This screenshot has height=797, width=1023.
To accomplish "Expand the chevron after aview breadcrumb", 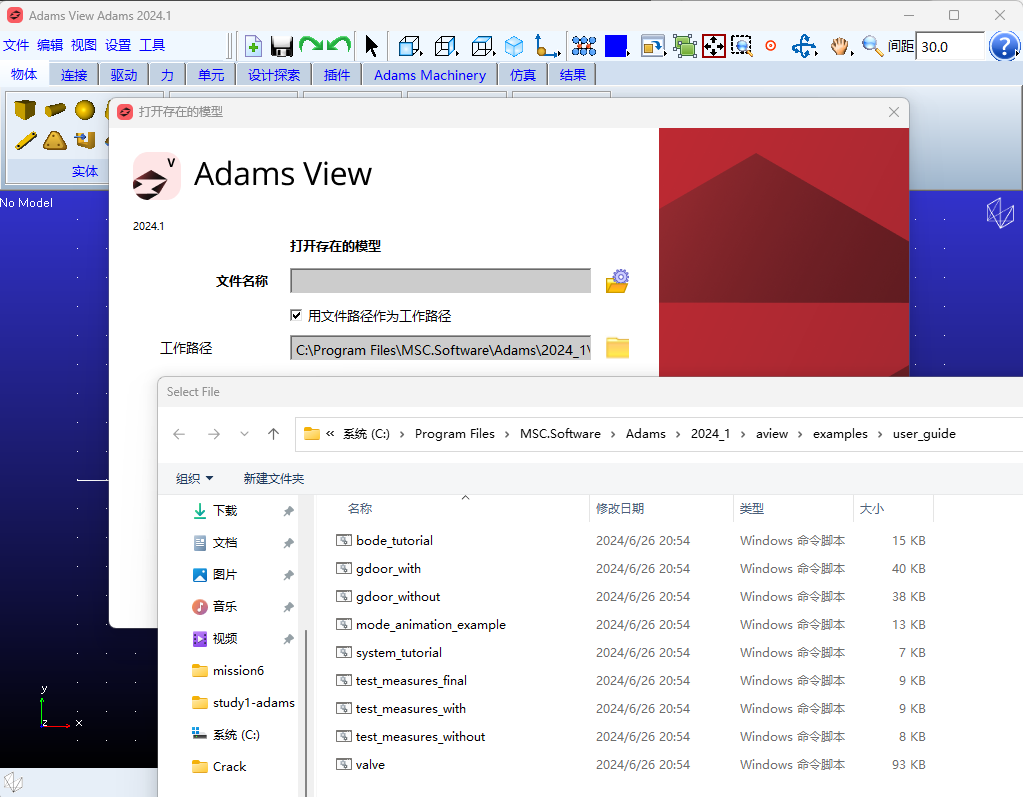I will point(800,434).
